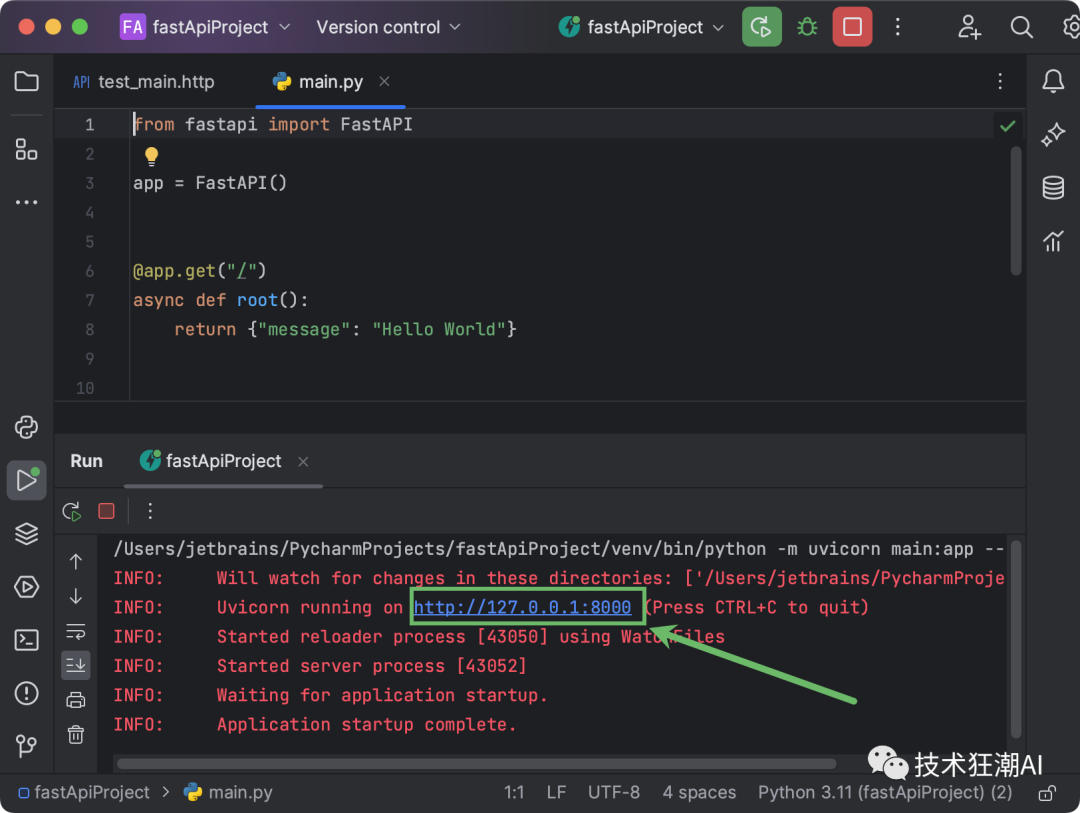Select the fastApiProject tab in Run panel
1080x813 pixels.
[223, 461]
